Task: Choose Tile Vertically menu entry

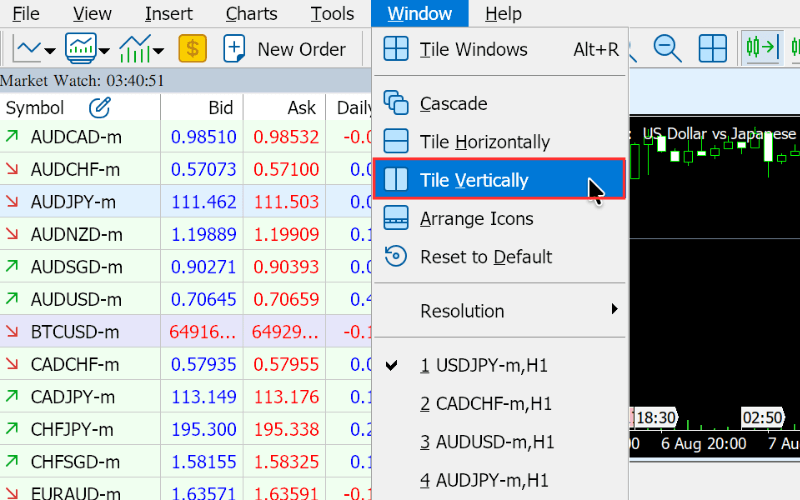Action: tap(500, 179)
